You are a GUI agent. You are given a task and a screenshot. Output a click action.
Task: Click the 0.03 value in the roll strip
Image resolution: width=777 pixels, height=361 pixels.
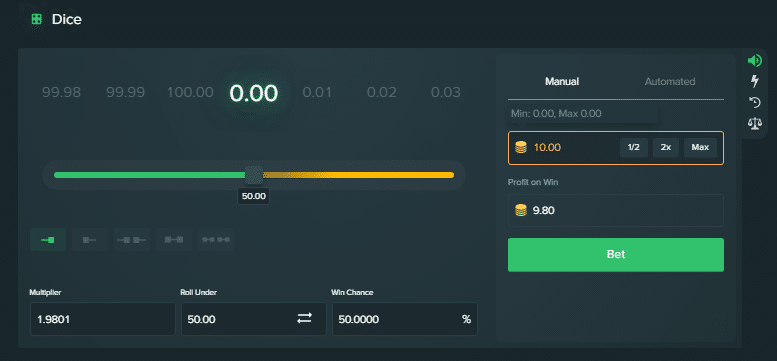(445, 93)
